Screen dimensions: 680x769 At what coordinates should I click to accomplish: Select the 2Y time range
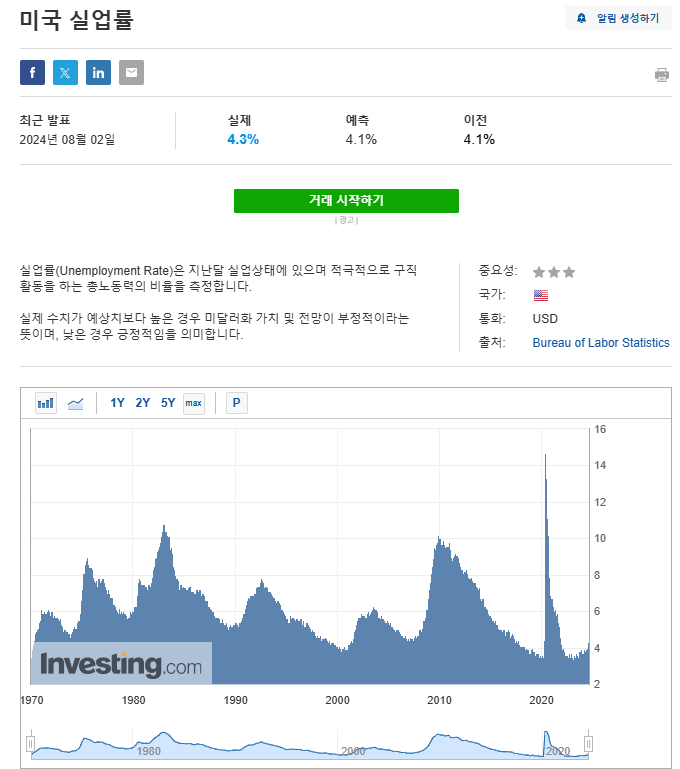click(143, 403)
